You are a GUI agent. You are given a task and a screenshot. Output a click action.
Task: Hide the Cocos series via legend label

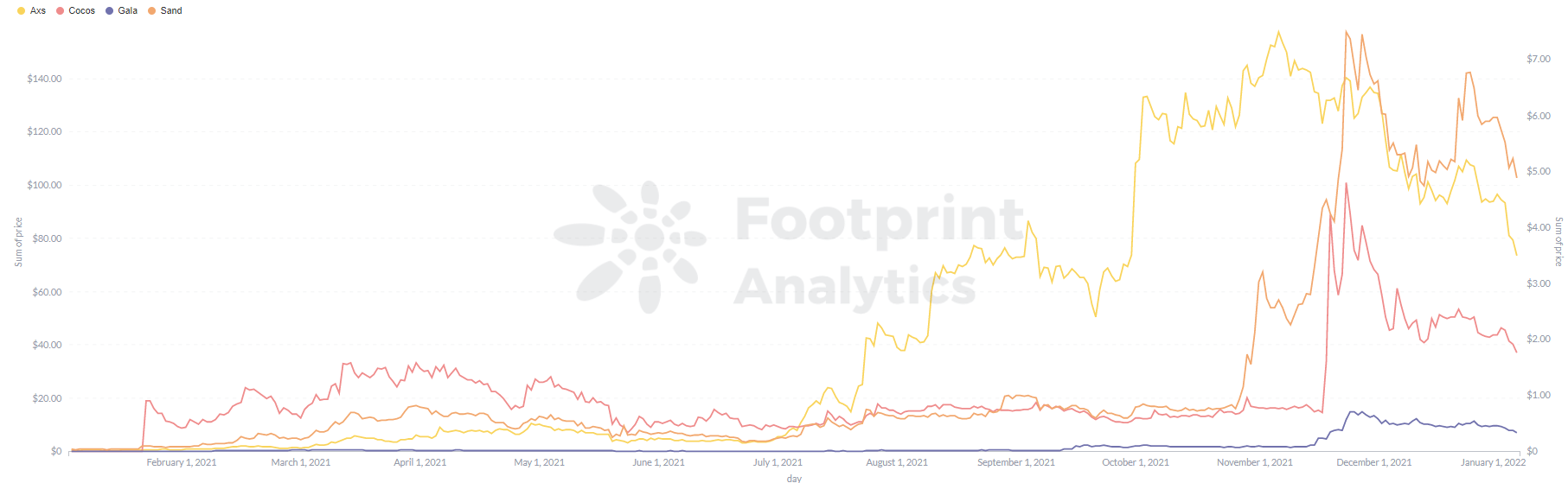[x=82, y=11]
